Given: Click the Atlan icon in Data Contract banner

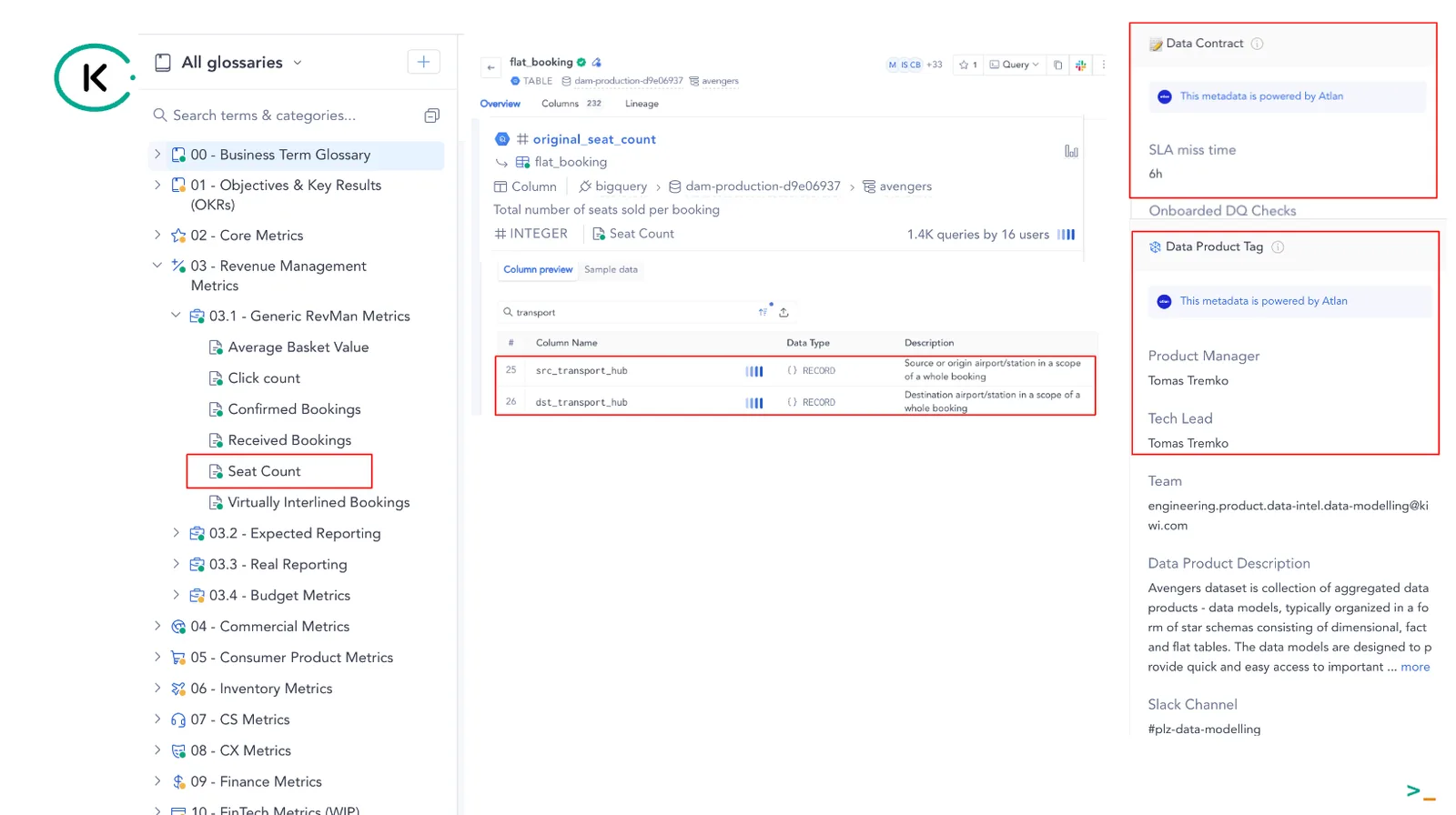Looking at the screenshot, I should [x=1164, y=96].
